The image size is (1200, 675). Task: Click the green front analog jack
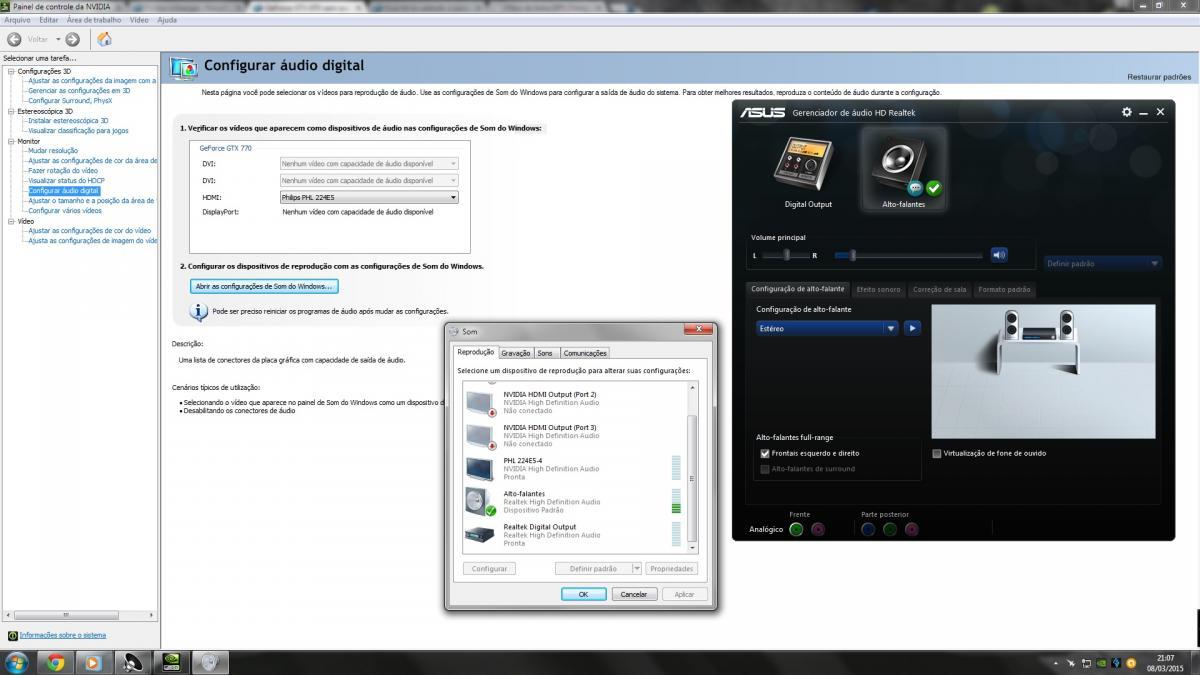[x=796, y=529]
